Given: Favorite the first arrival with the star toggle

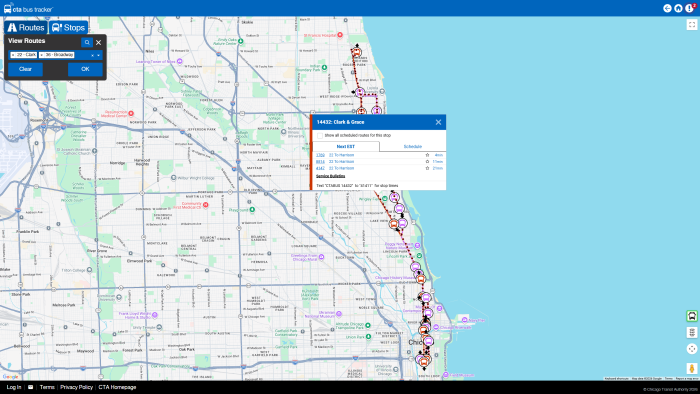Looking at the screenshot, I should coord(427,155).
